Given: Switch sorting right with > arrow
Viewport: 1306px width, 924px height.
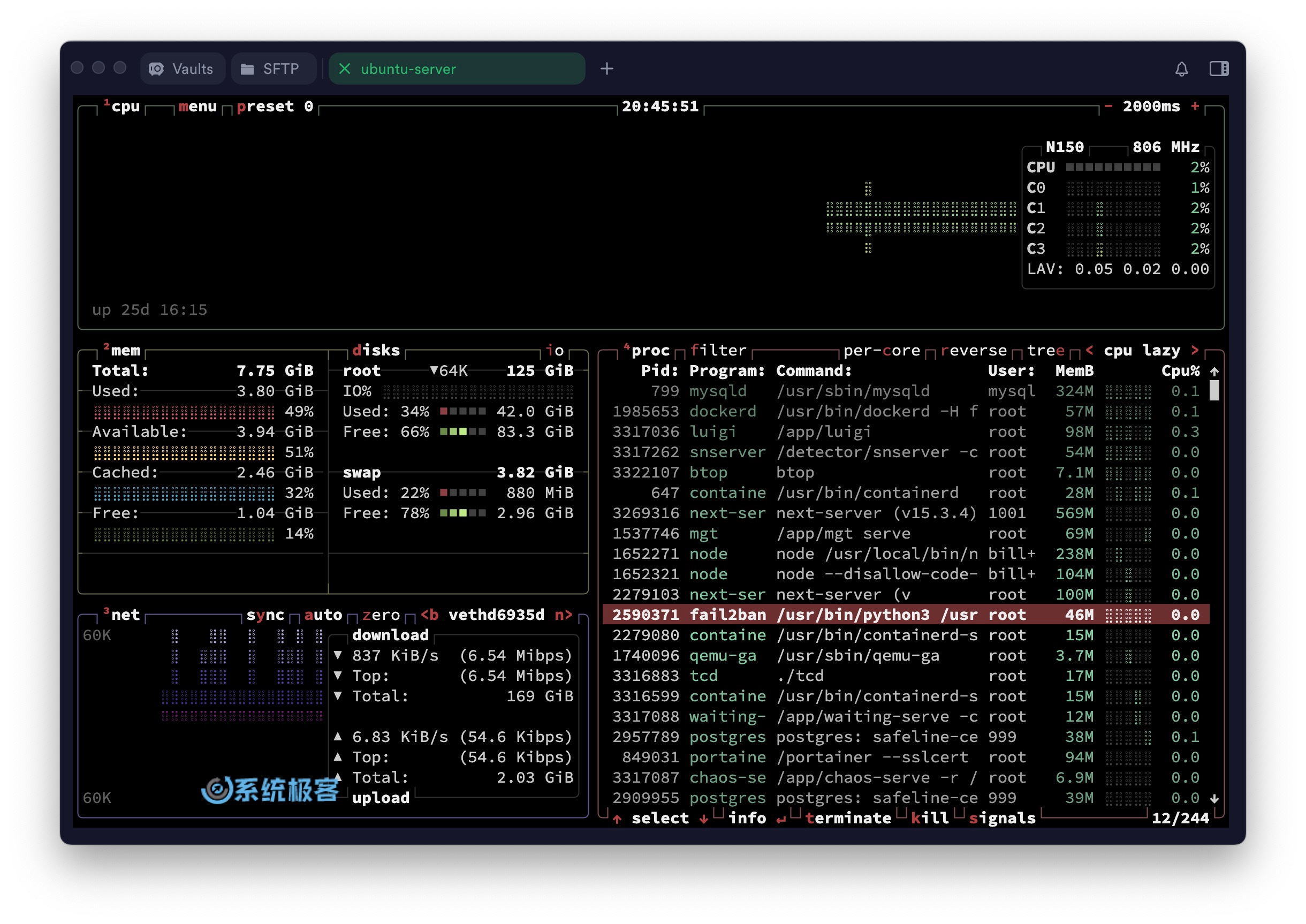Looking at the screenshot, I should (1195, 350).
